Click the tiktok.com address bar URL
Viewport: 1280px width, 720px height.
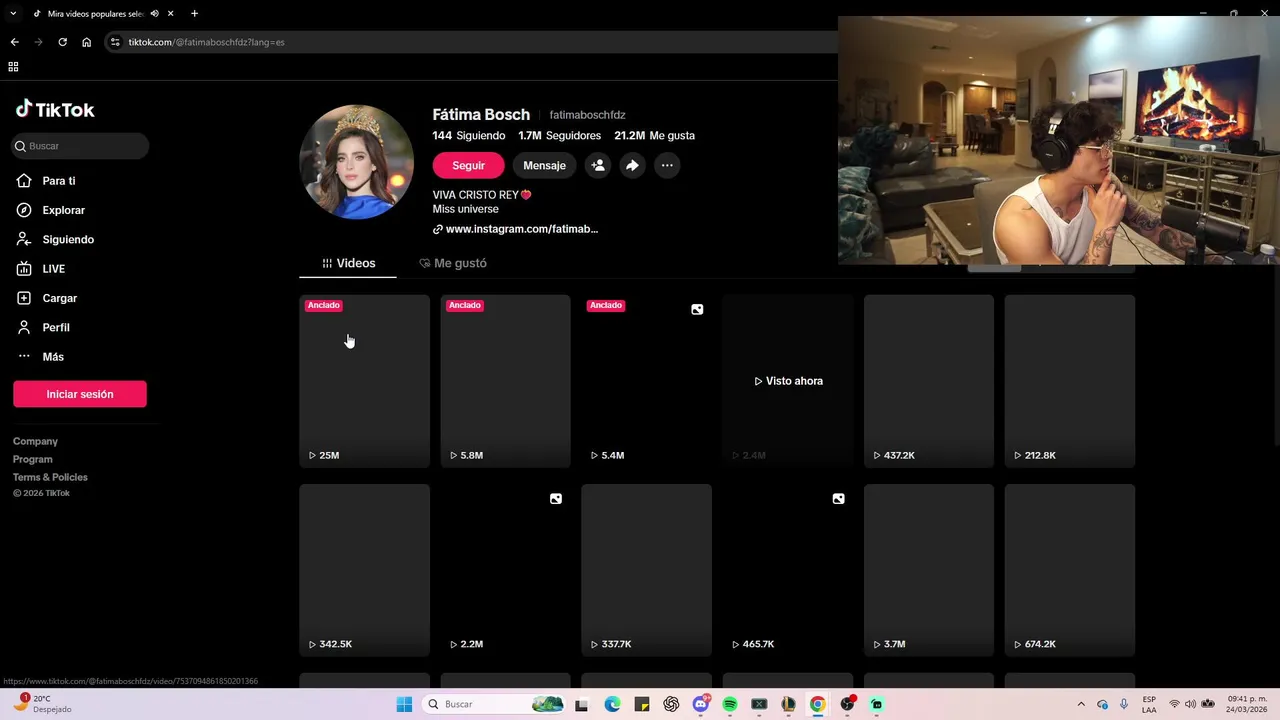(x=206, y=42)
